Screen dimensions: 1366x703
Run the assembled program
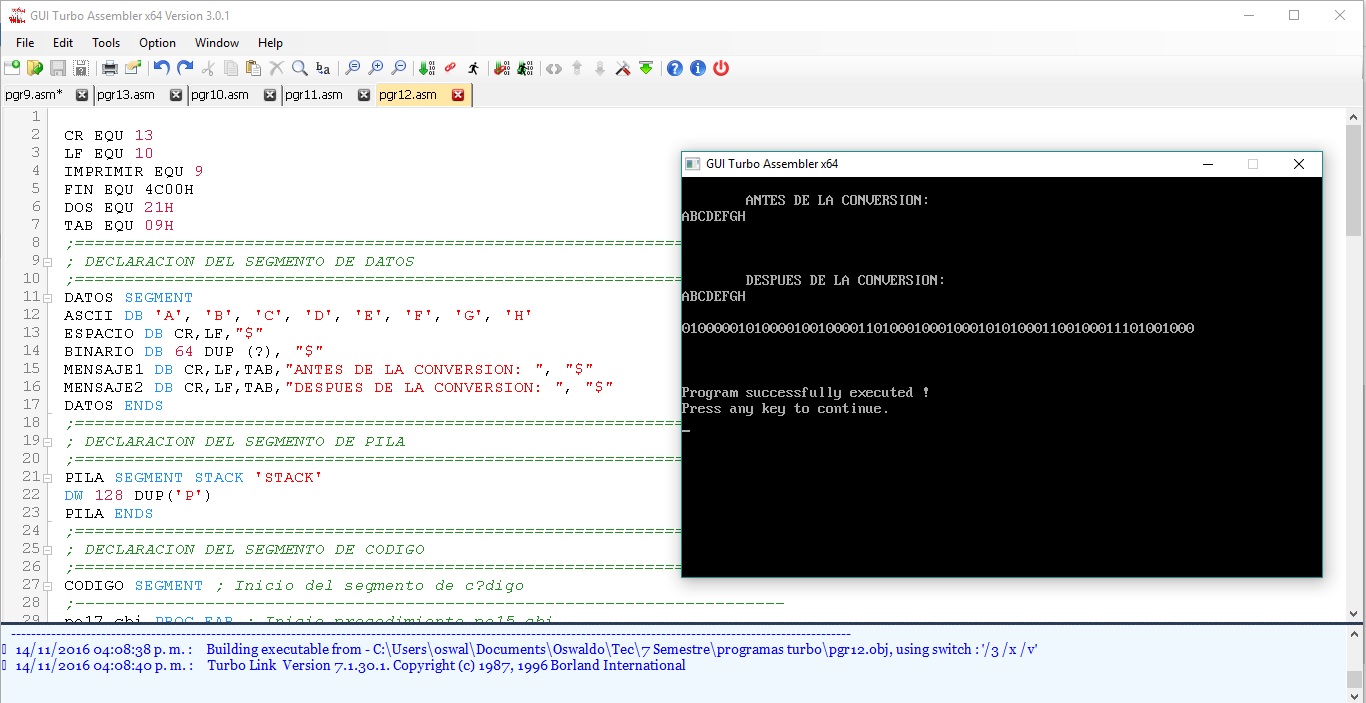tap(474, 68)
